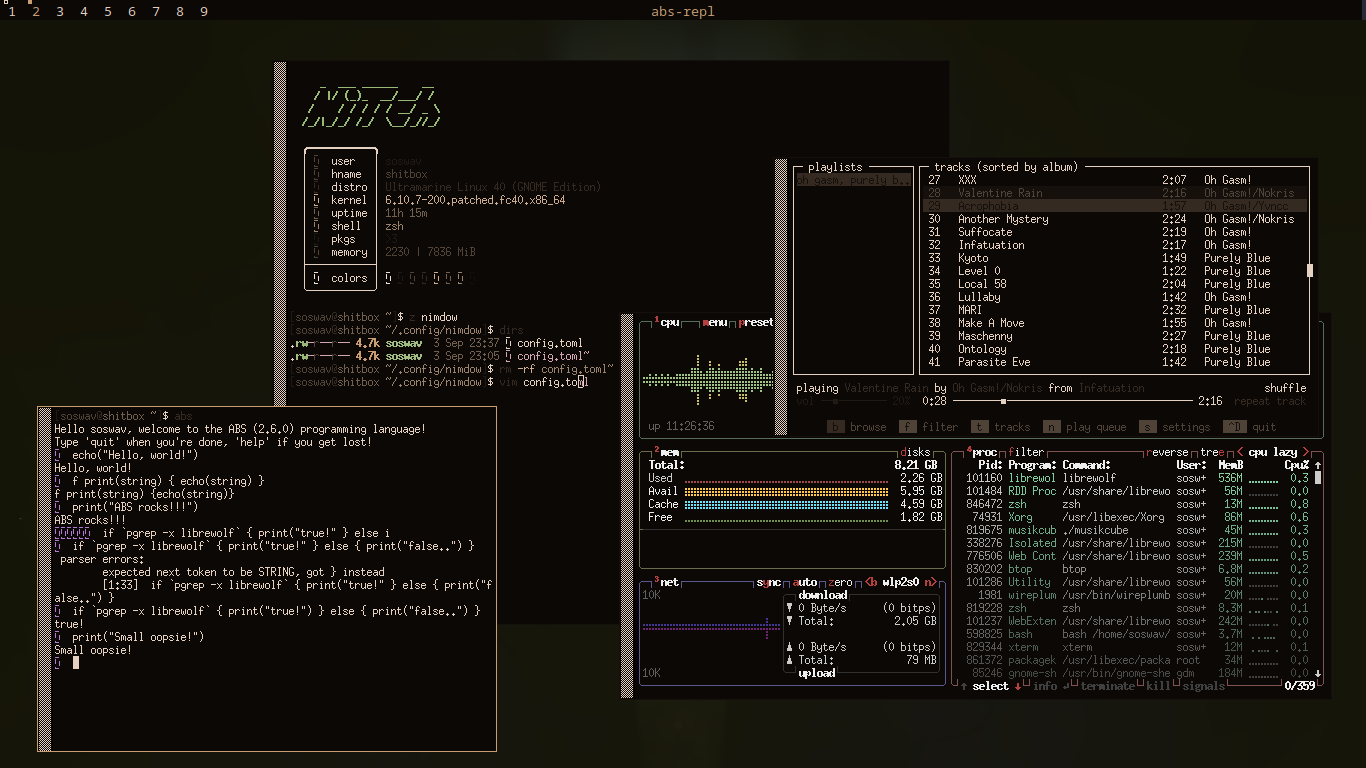Image resolution: width=1366 pixels, height=768 pixels.
Task: Switch to workspace 9 in top bar
Action: 204,12
